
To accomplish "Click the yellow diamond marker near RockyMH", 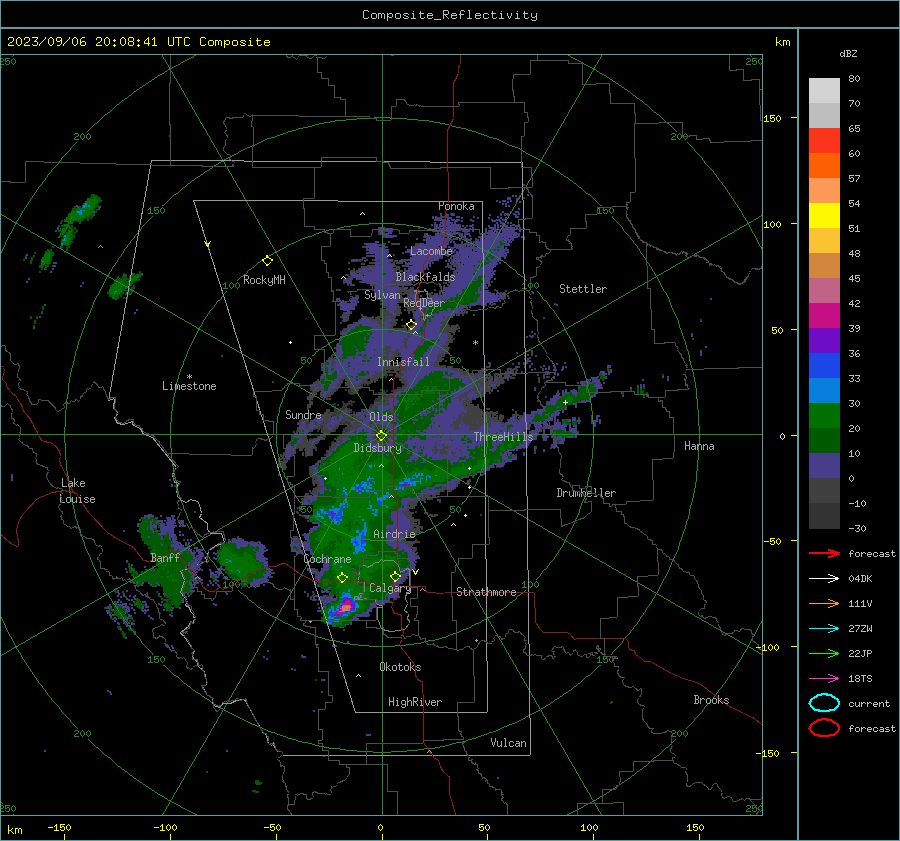I will pos(267,261).
